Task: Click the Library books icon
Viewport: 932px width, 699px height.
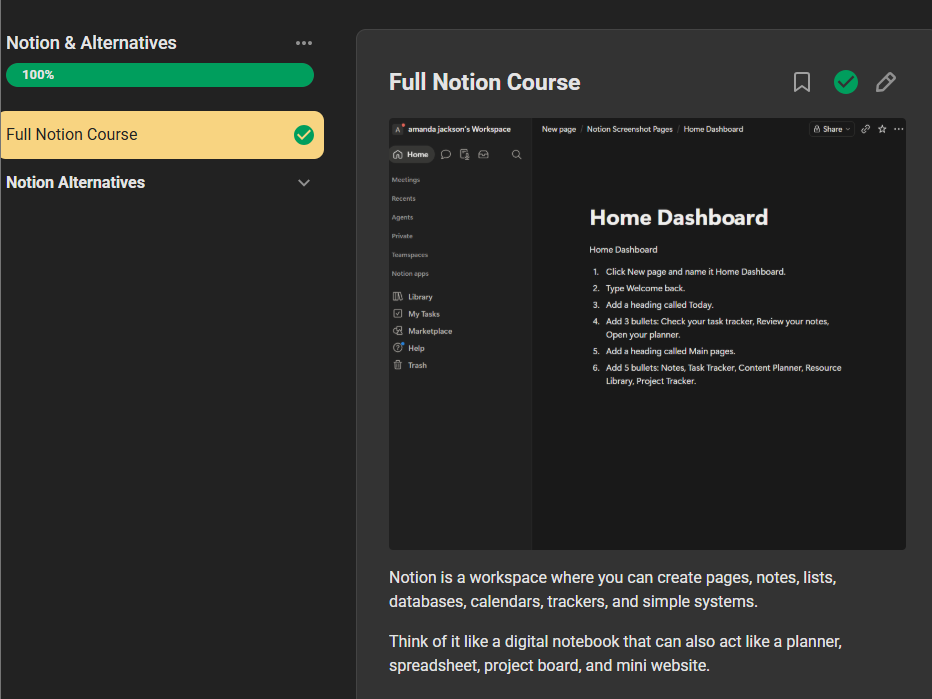Action: [398, 297]
